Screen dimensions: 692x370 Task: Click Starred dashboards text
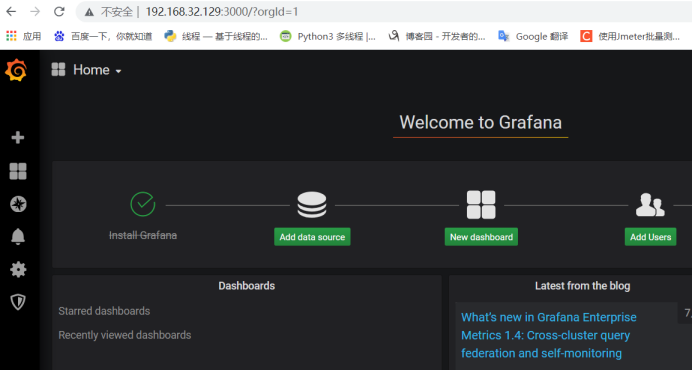pyautogui.click(x=104, y=311)
